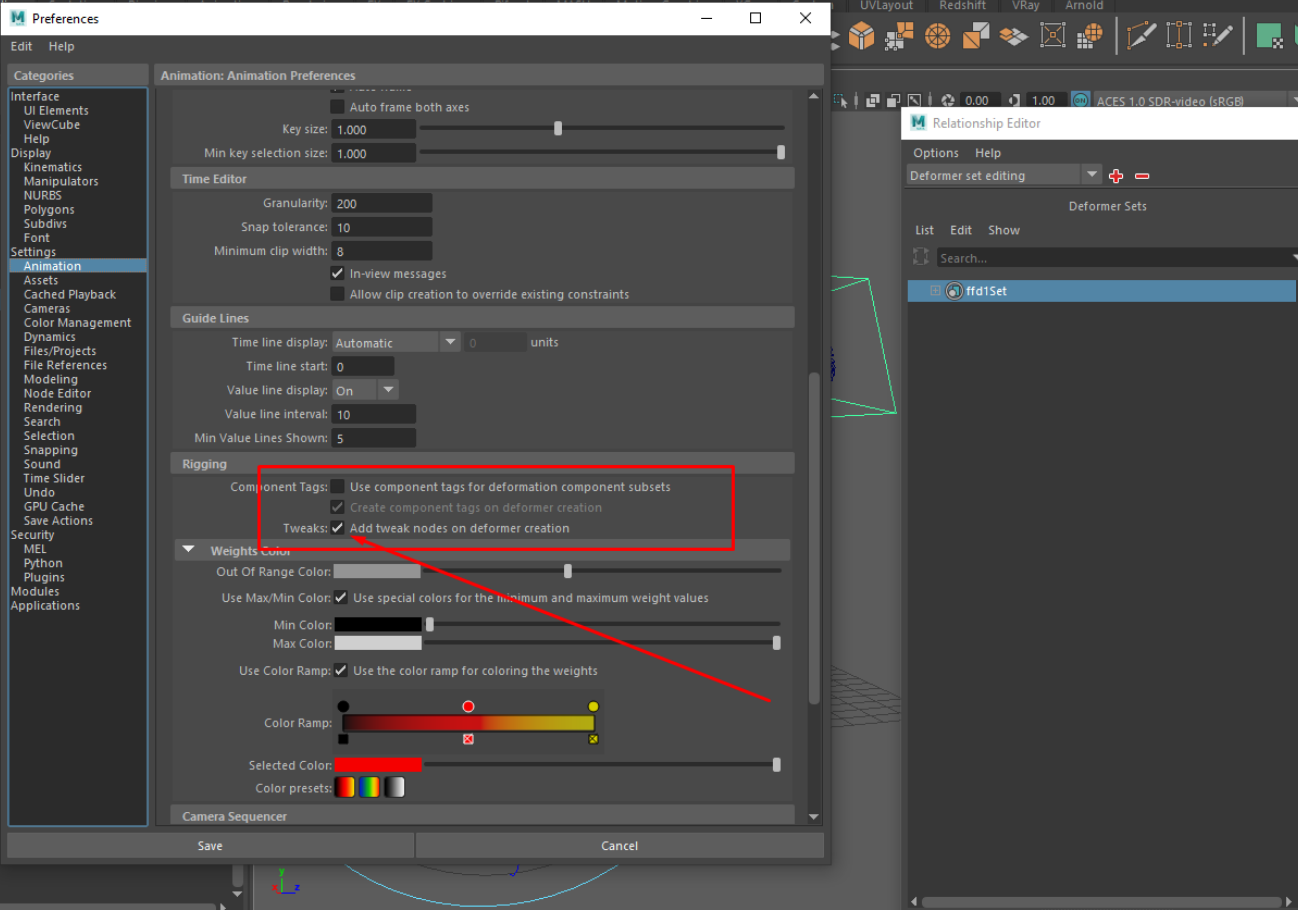Screen dimensions: 1298x910
Task: Open the Time line display Automatic dropdown
Action: click(396, 343)
